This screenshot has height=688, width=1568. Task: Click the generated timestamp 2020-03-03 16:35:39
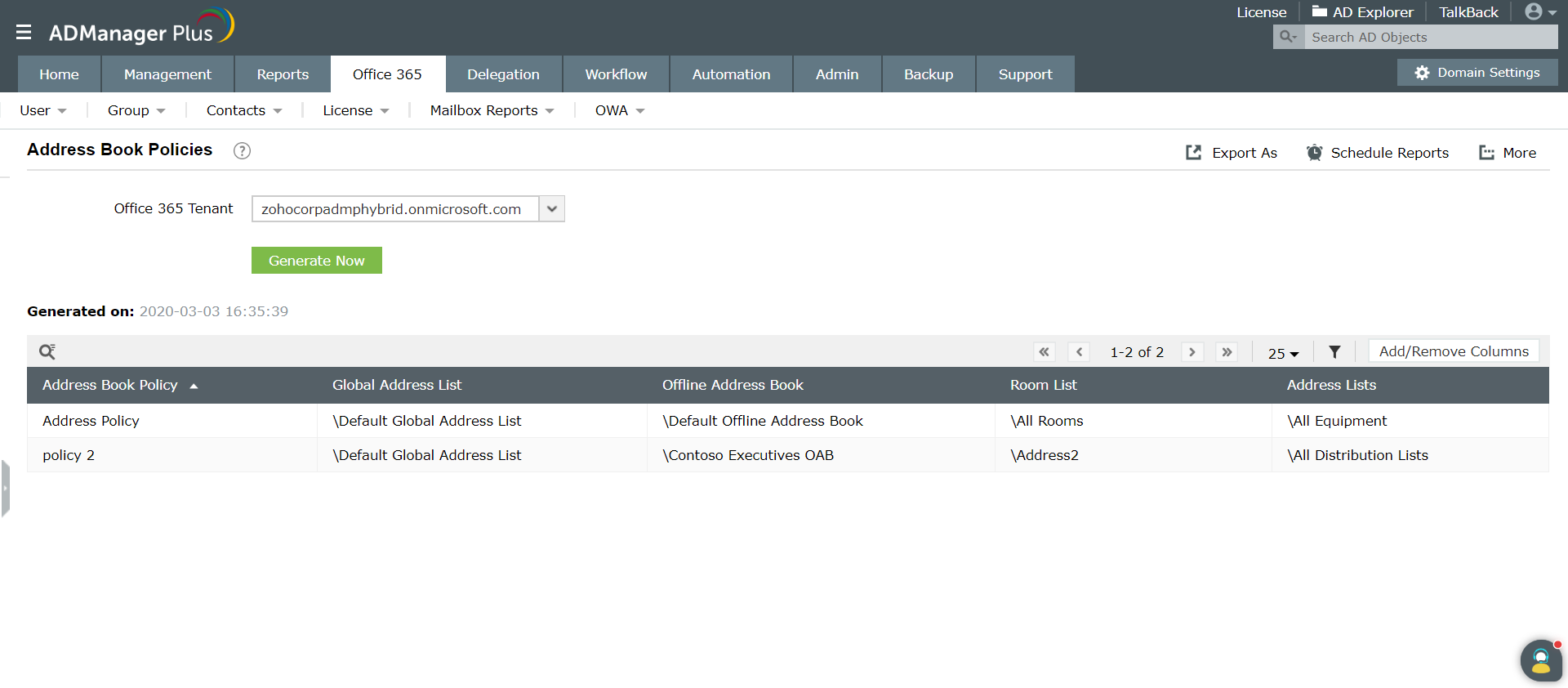tap(214, 311)
